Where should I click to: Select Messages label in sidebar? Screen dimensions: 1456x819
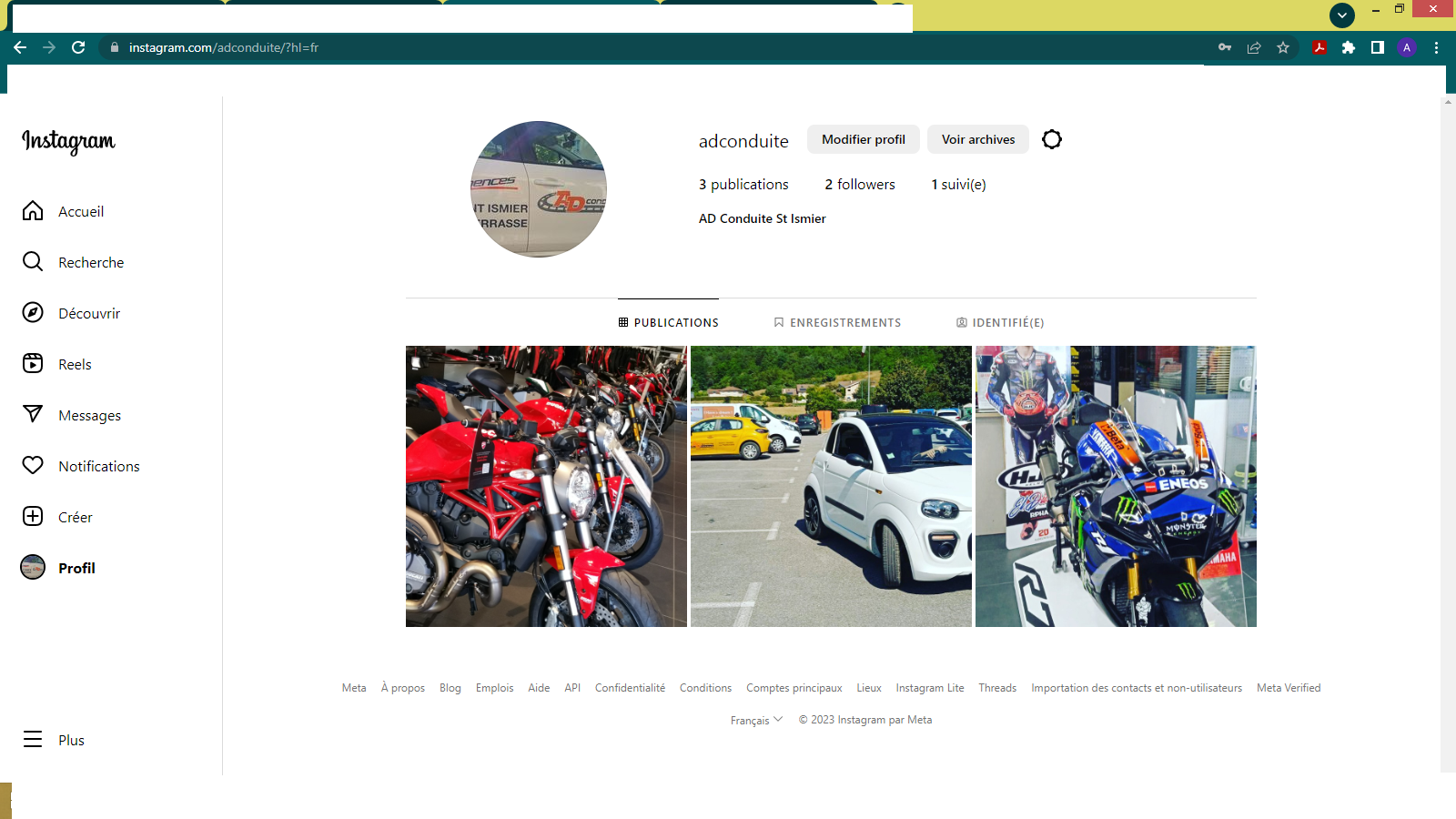click(x=89, y=415)
